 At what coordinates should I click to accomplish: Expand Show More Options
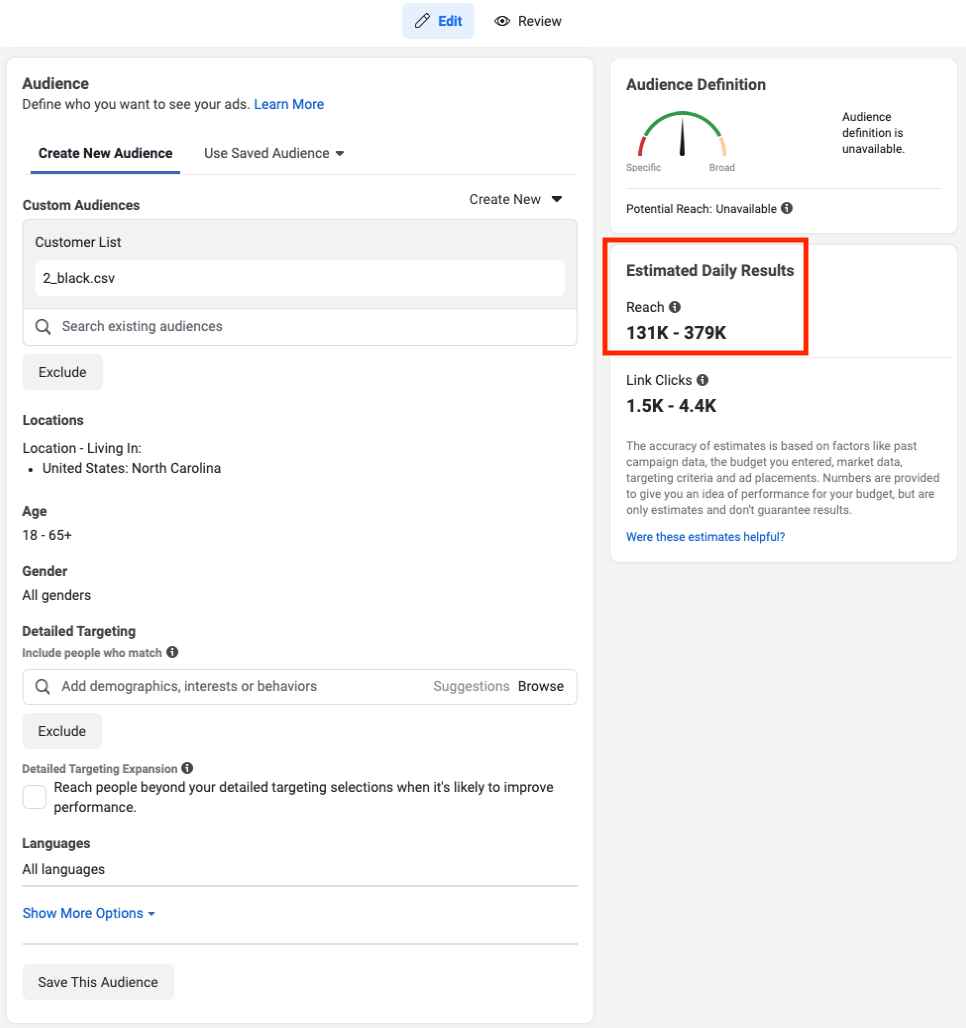pyautogui.click(x=88, y=913)
